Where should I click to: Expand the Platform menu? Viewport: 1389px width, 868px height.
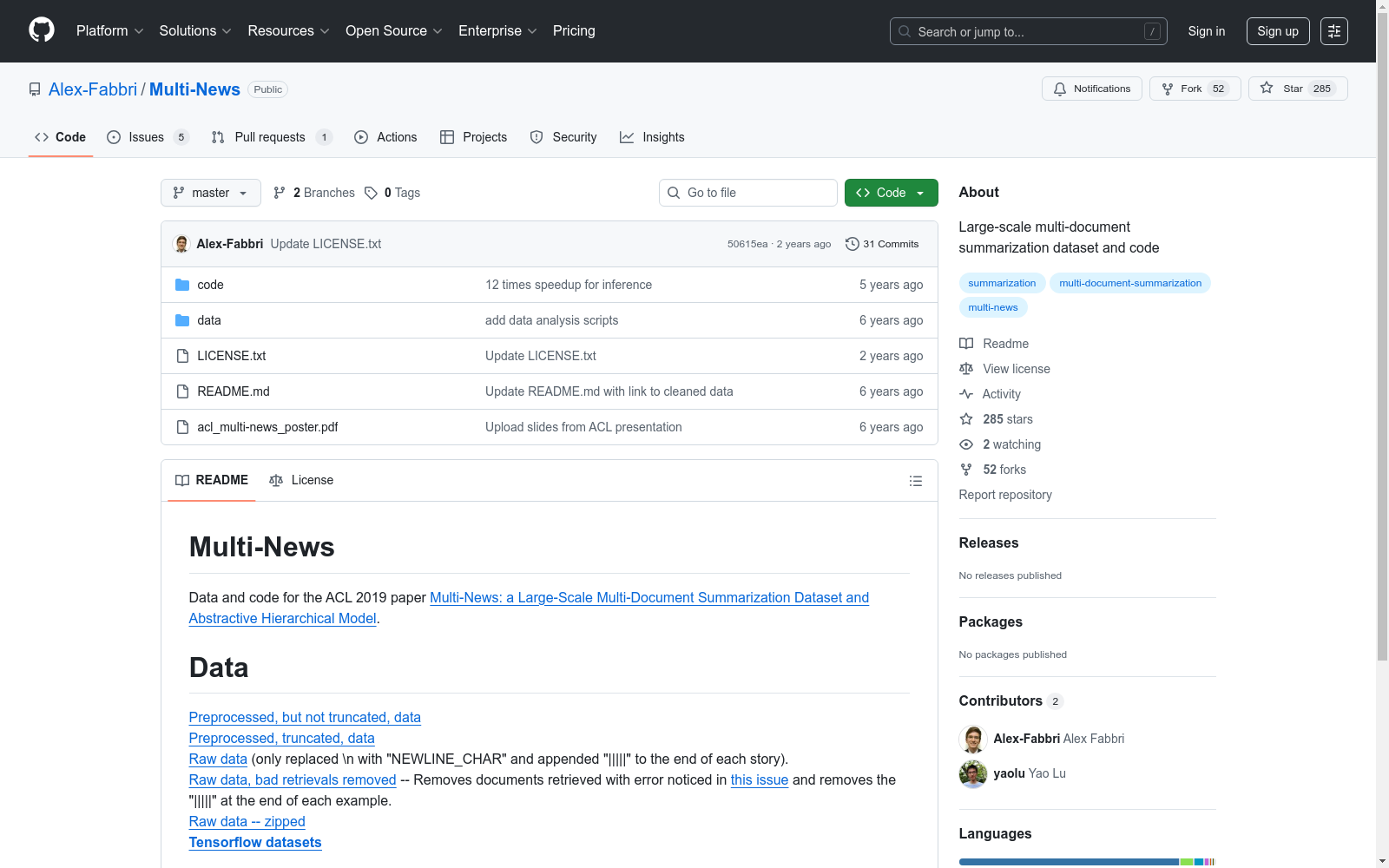tap(110, 31)
